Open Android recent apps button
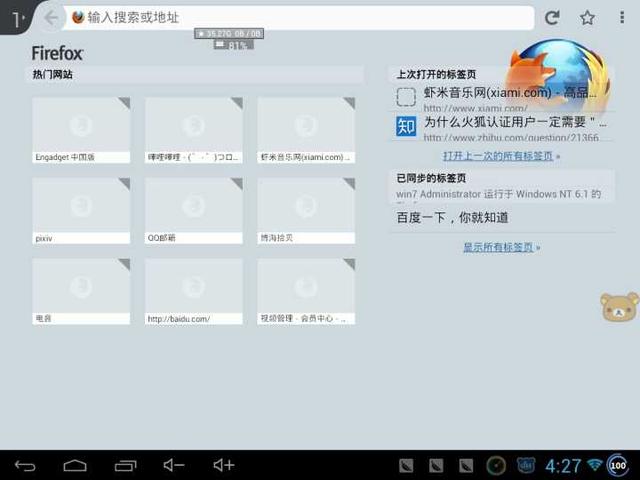This screenshot has width=640, height=480. click(125, 465)
